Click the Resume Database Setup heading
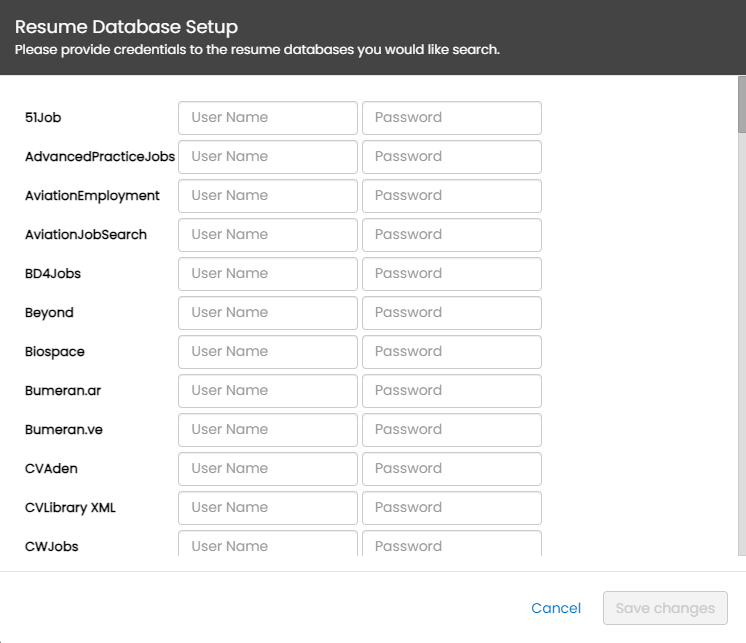The width and height of the screenshot is (746, 643). 126,27
